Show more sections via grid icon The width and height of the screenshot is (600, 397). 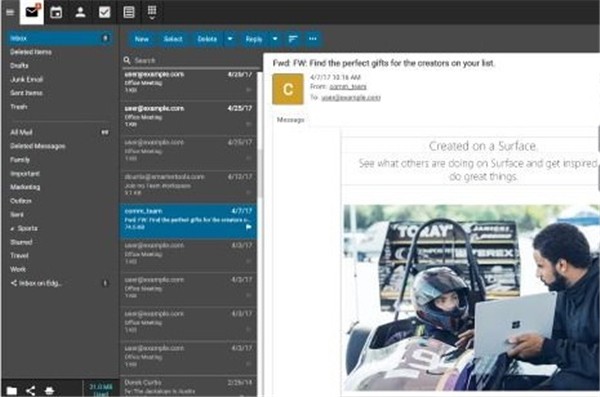(152, 12)
